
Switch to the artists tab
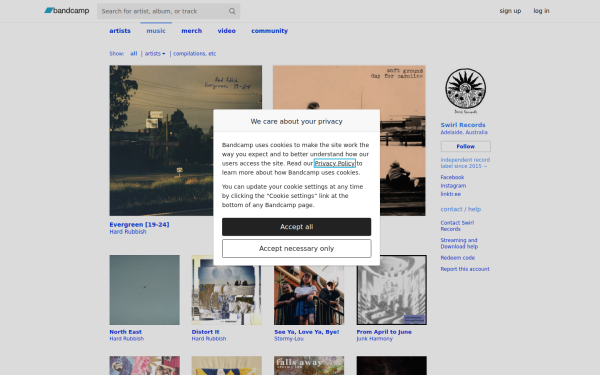point(120,31)
